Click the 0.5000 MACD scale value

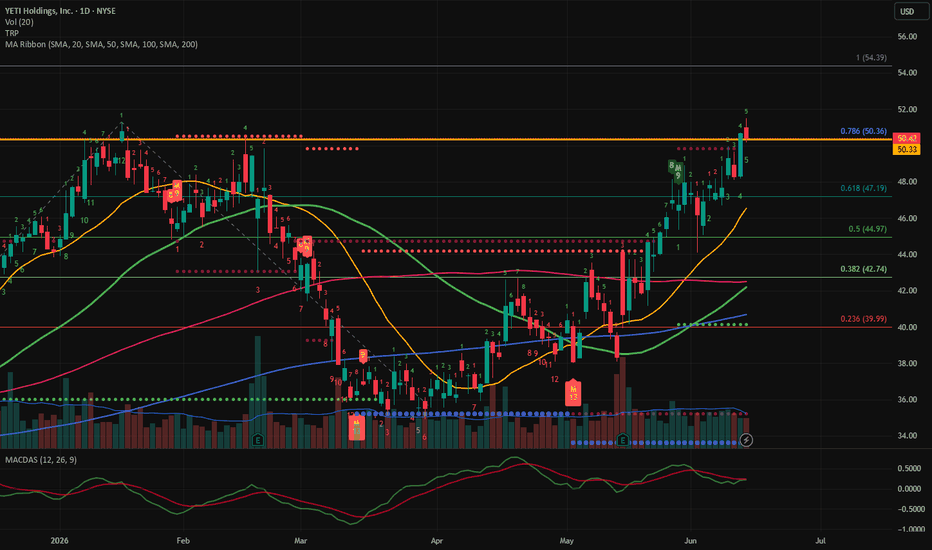(x=911, y=469)
